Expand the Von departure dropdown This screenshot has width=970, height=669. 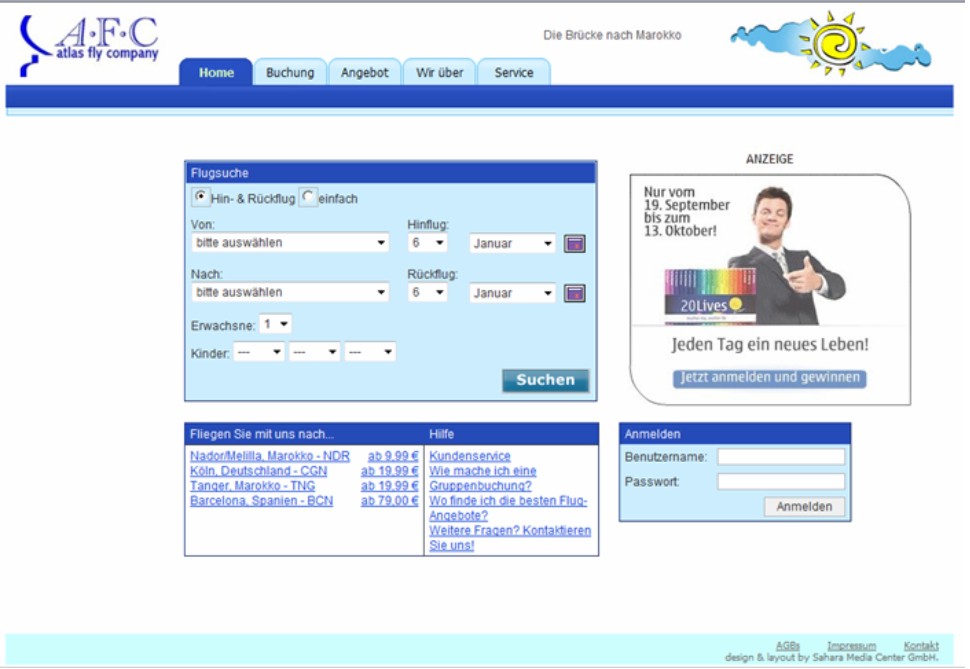tap(289, 243)
